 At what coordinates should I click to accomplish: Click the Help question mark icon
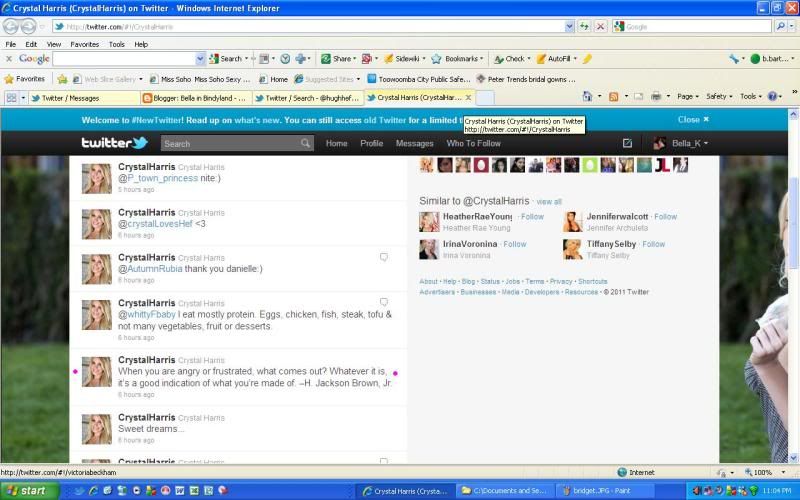tap(772, 96)
